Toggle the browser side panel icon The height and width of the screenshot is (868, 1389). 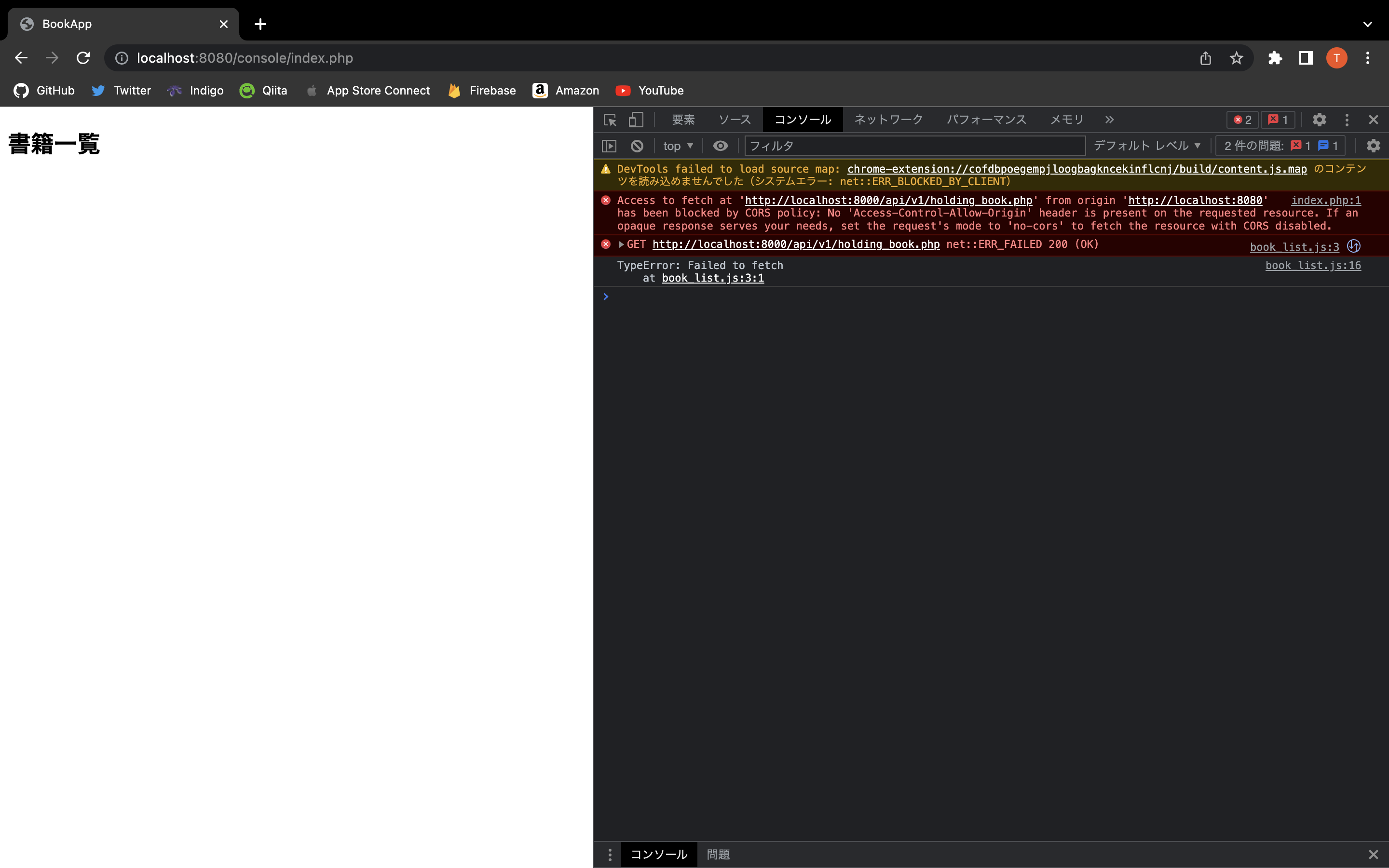1306,58
